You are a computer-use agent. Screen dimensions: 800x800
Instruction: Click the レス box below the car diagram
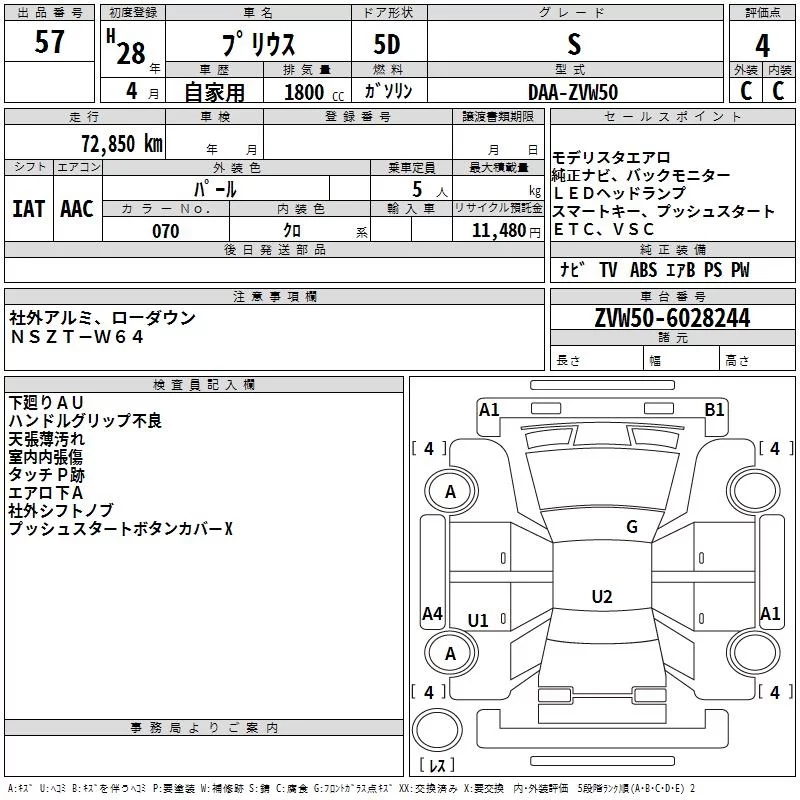click(437, 766)
